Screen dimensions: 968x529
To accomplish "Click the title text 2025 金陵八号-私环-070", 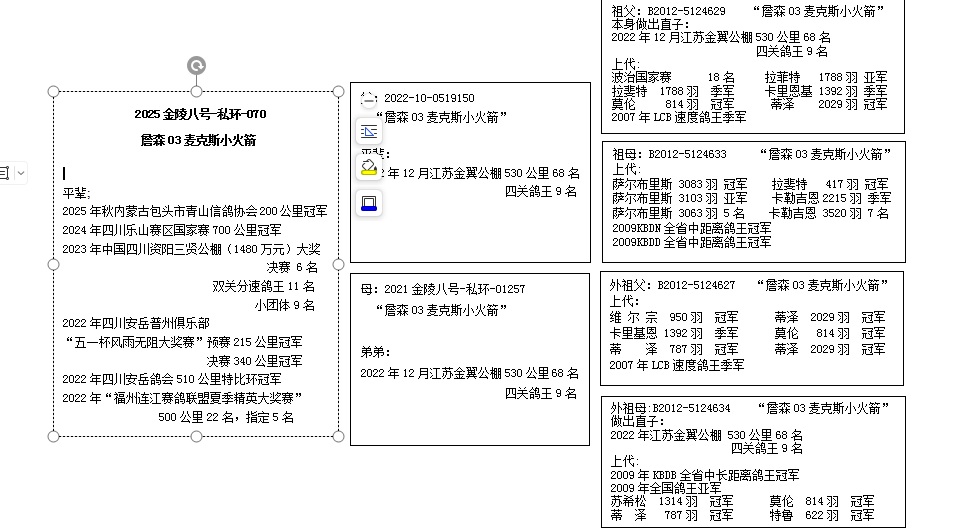I will (x=200, y=114).
